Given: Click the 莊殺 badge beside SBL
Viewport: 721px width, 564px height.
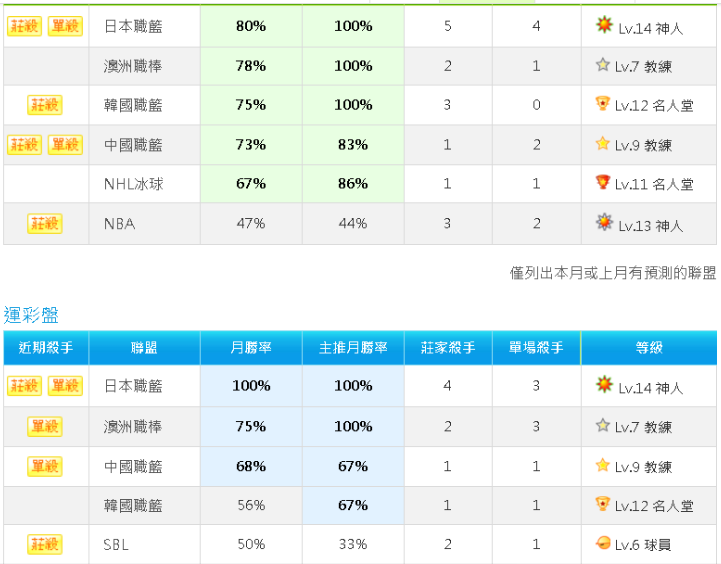Looking at the screenshot, I should (x=45, y=545).
